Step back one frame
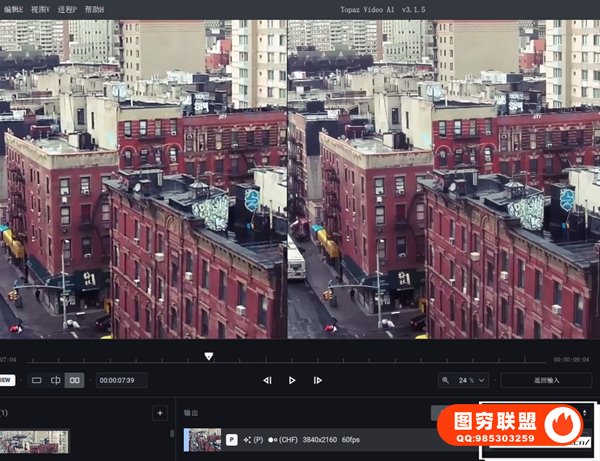The image size is (600, 461). pyautogui.click(x=267, y=380)
